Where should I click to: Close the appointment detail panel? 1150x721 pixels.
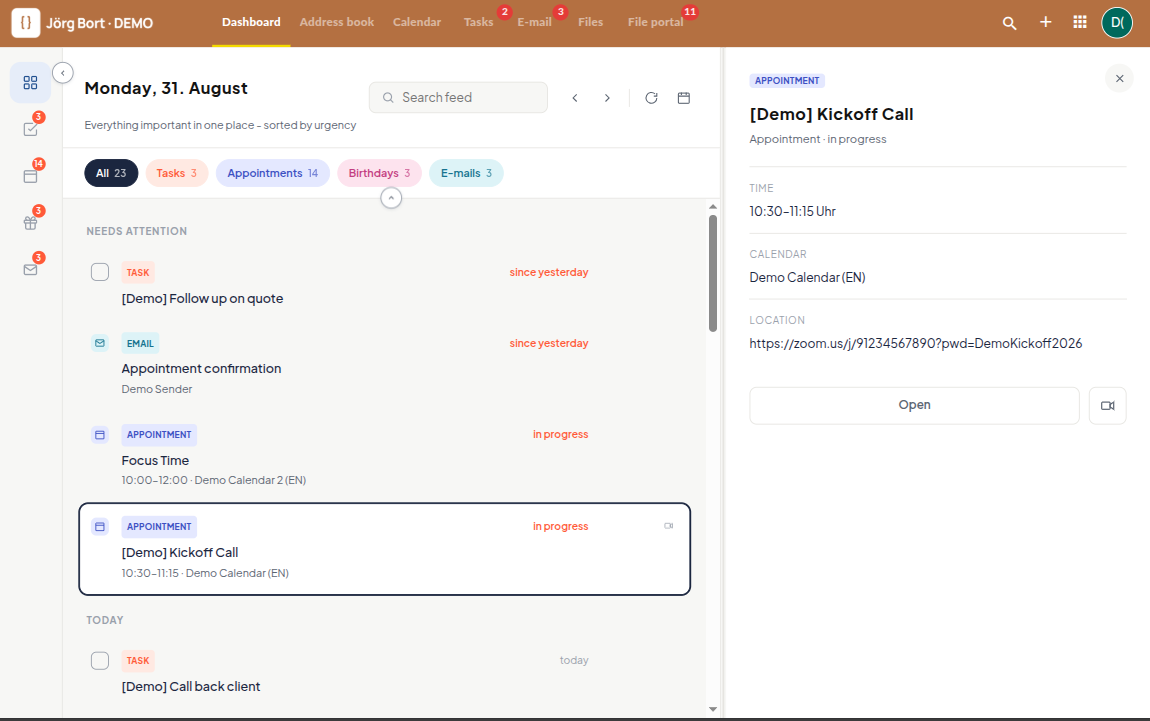(x=1119, y=78)
